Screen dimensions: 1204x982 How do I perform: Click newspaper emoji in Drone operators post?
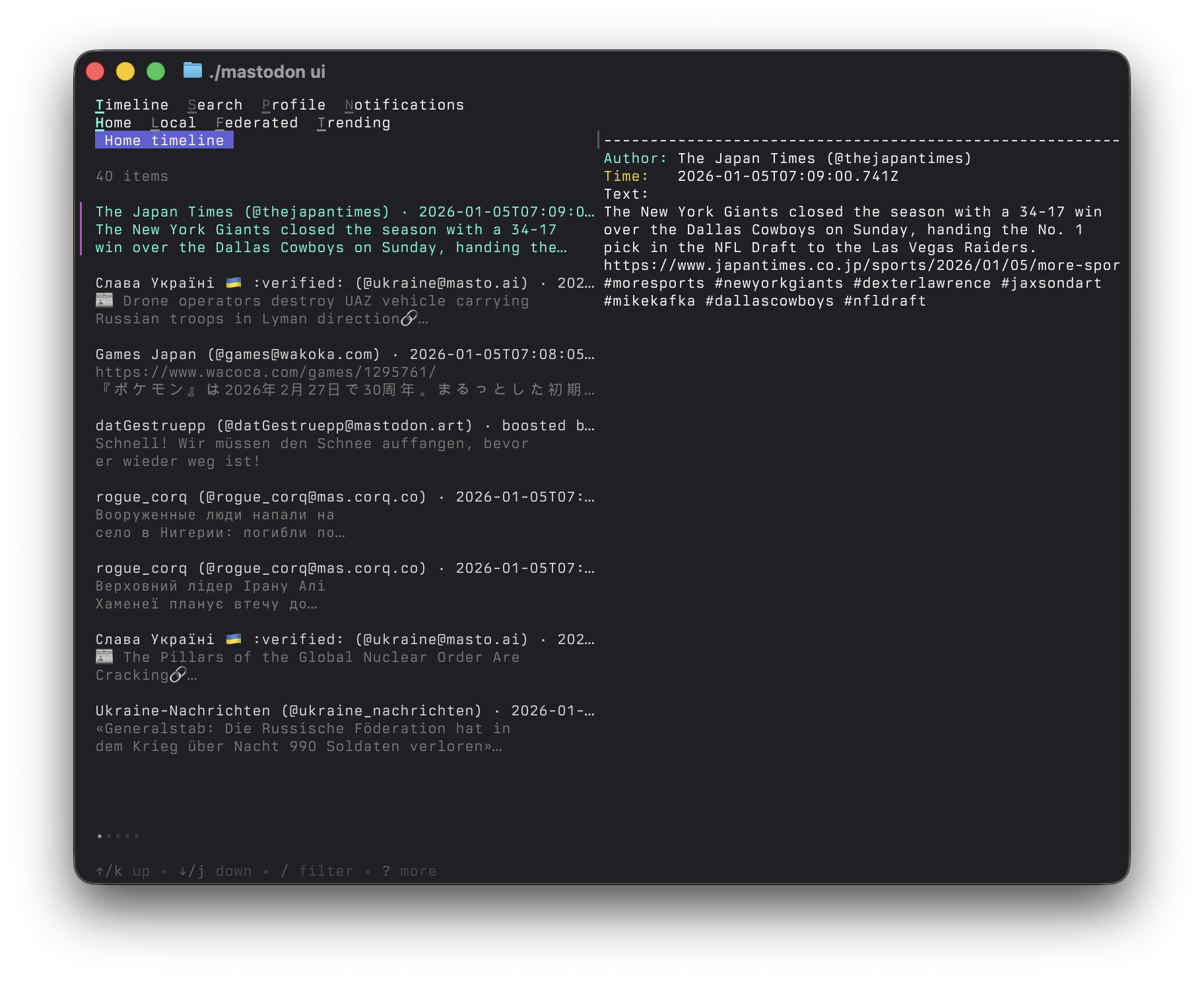tap(104, 300)
